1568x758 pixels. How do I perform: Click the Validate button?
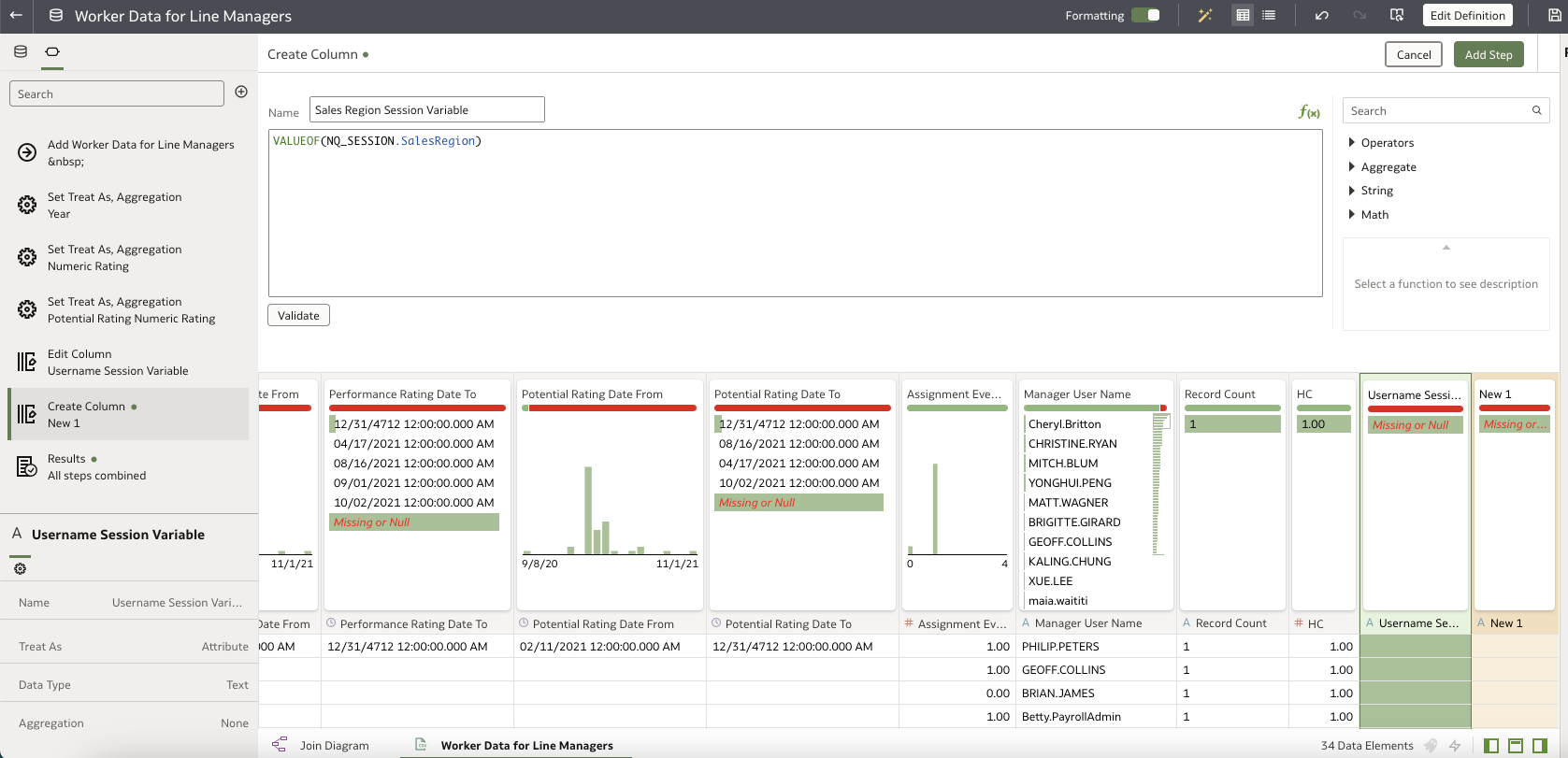[298, 316]
